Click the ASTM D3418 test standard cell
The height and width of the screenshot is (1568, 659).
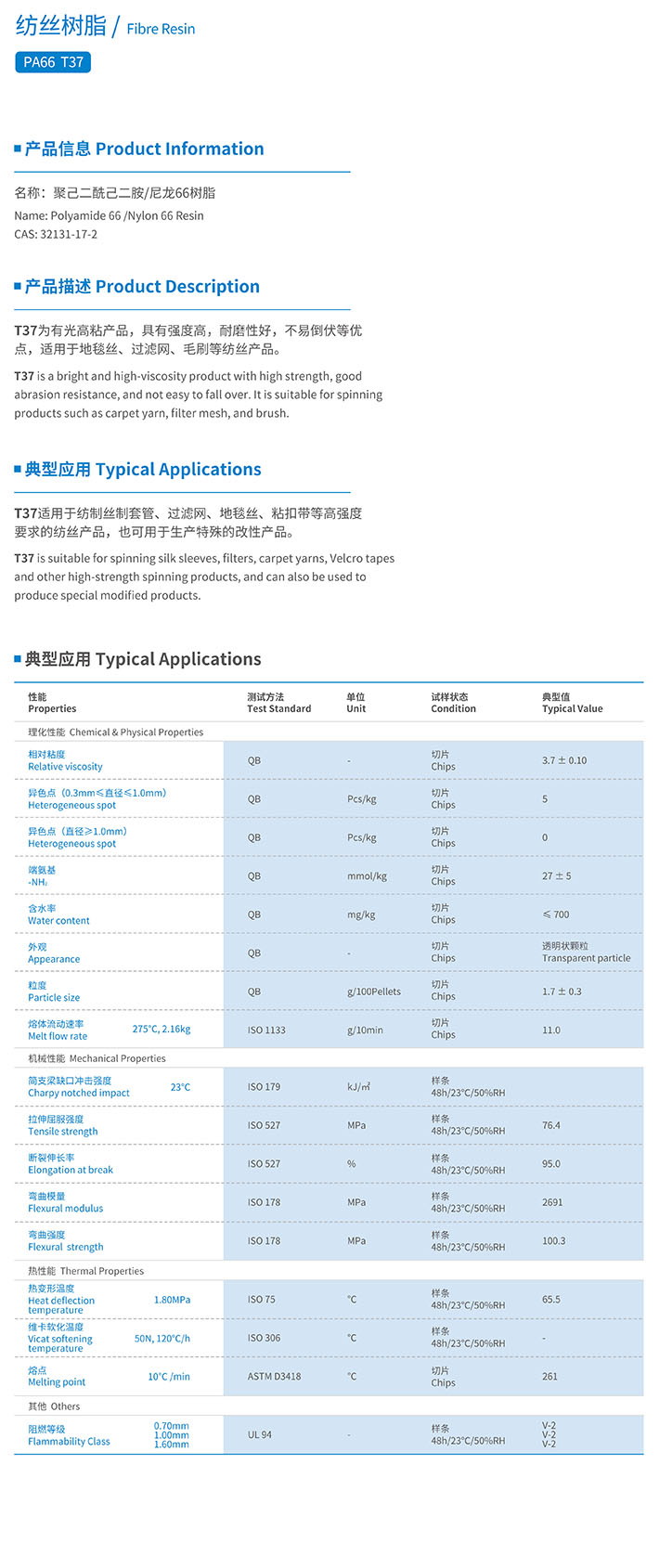click(x=274, y=1376)
